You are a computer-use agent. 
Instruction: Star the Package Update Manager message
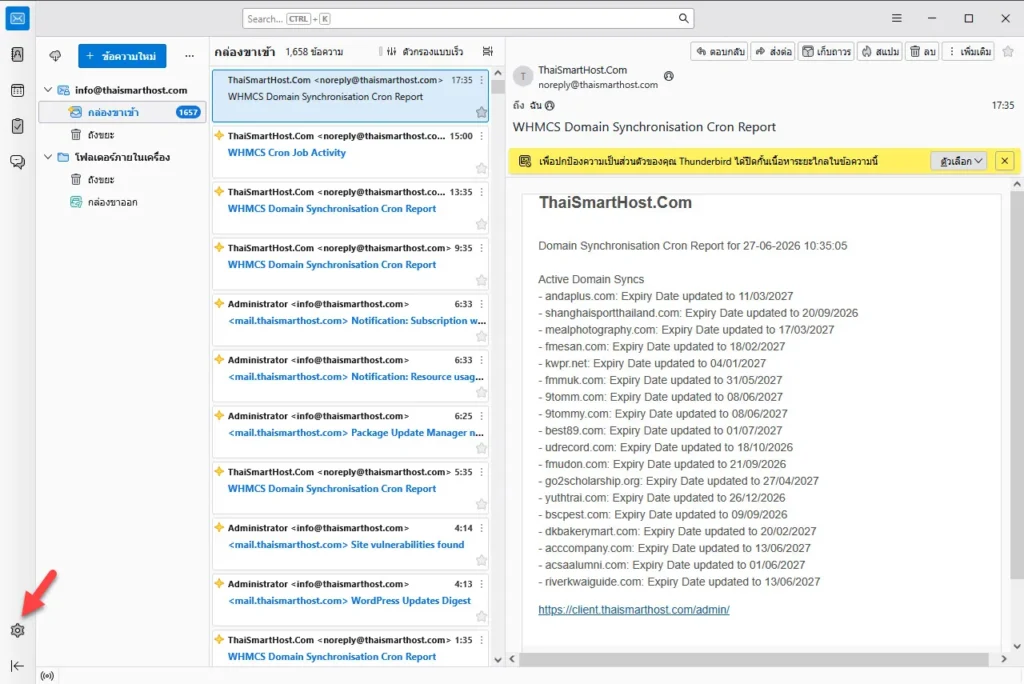[x=481, y=448]
